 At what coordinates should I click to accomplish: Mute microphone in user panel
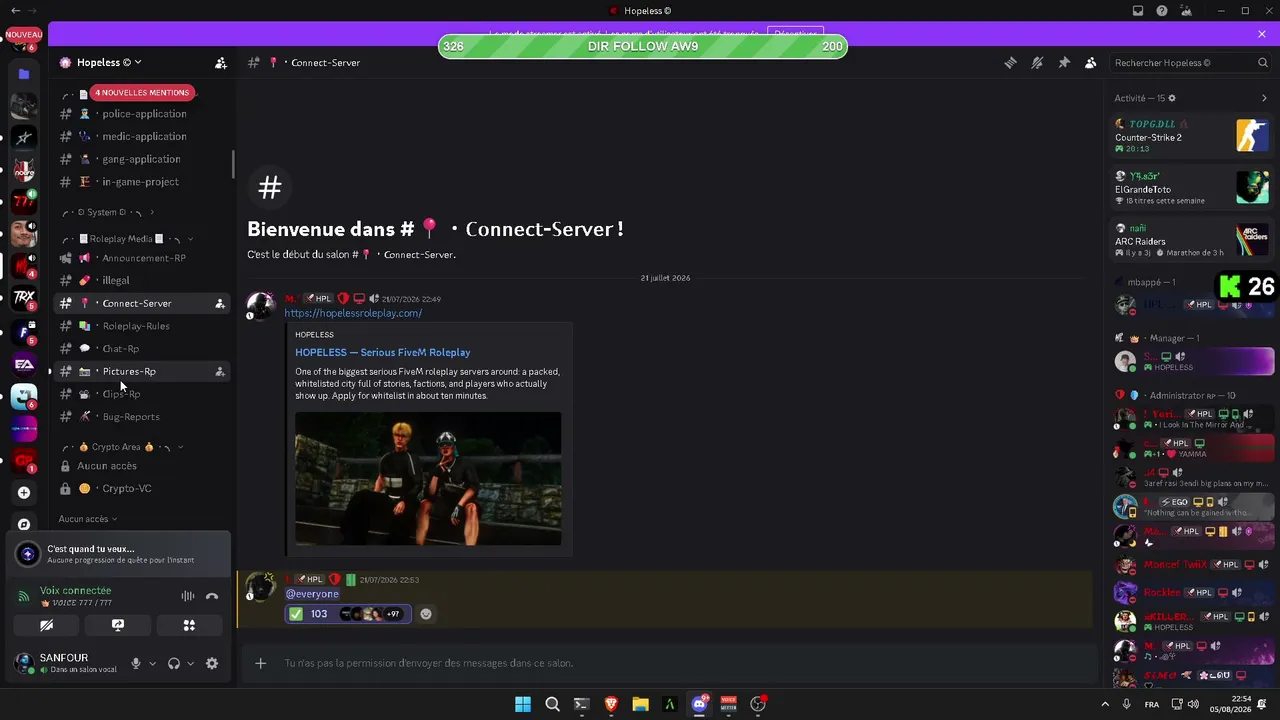(x=136, y=663)
